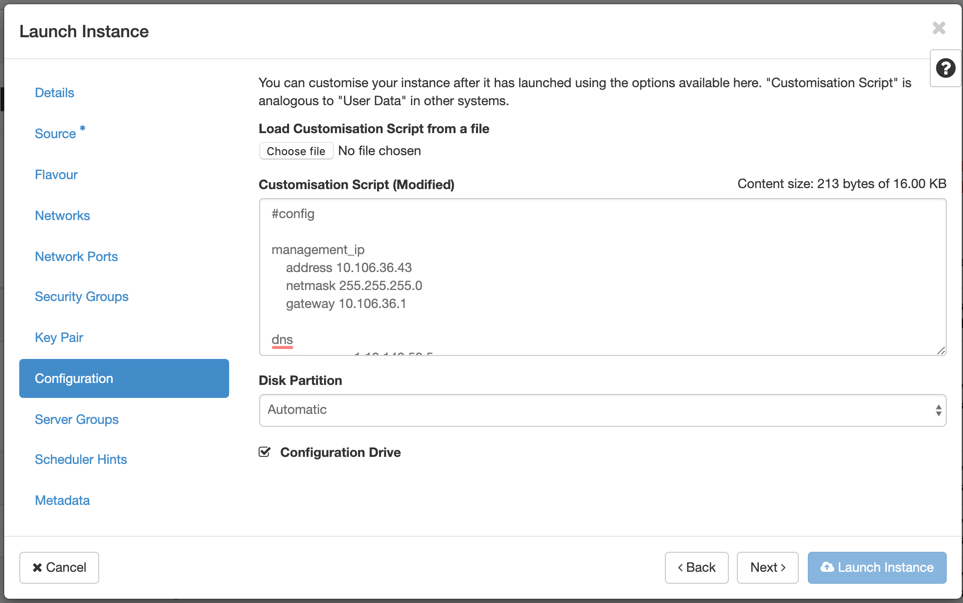
Task: Advance with the Next button
Action: [768, 567]
